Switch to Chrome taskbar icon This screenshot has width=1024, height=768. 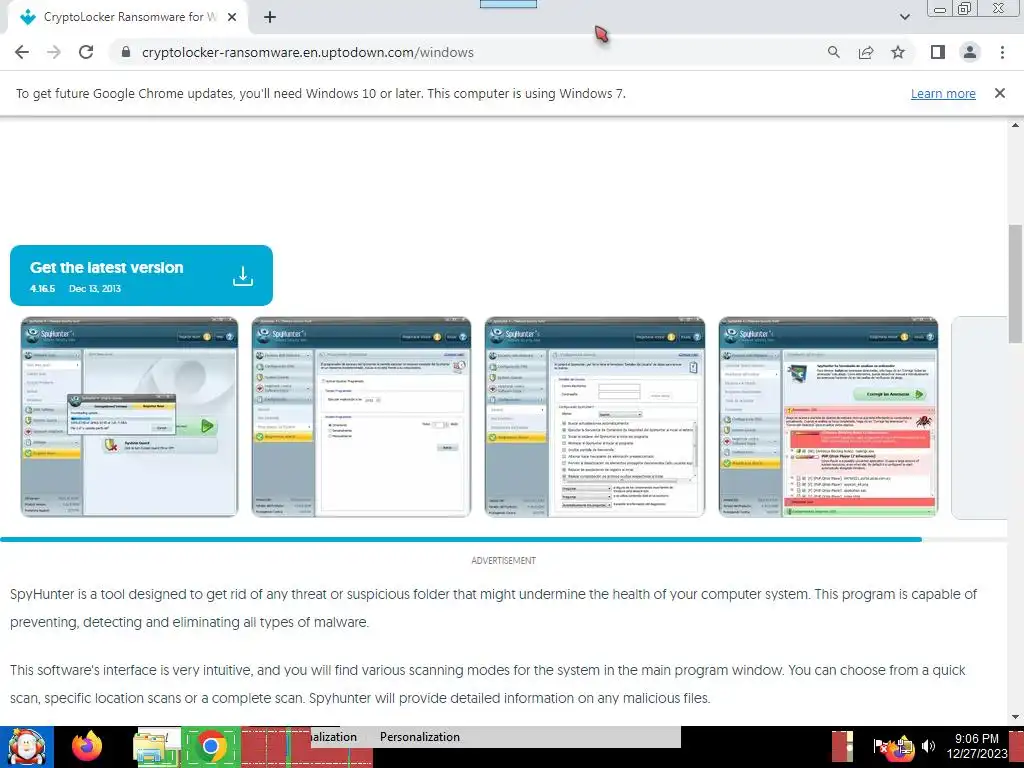pyautogui.click(x=211, y=746)
